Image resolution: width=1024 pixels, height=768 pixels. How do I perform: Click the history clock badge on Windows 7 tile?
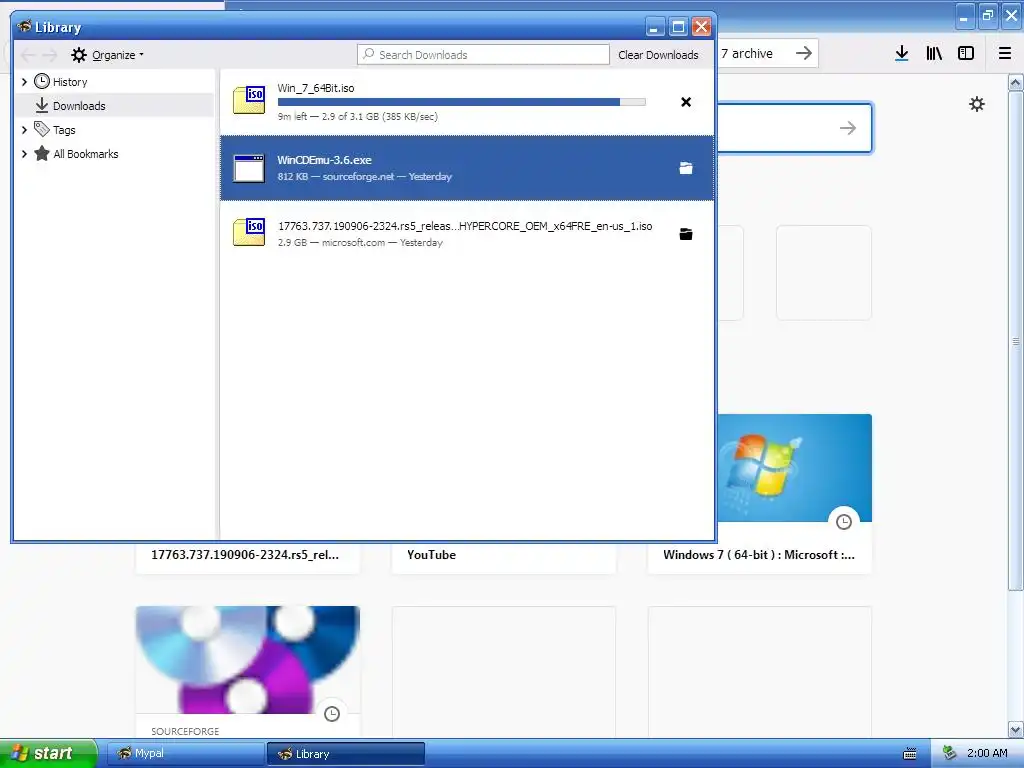pyautogui.click(x=844, y=522)
